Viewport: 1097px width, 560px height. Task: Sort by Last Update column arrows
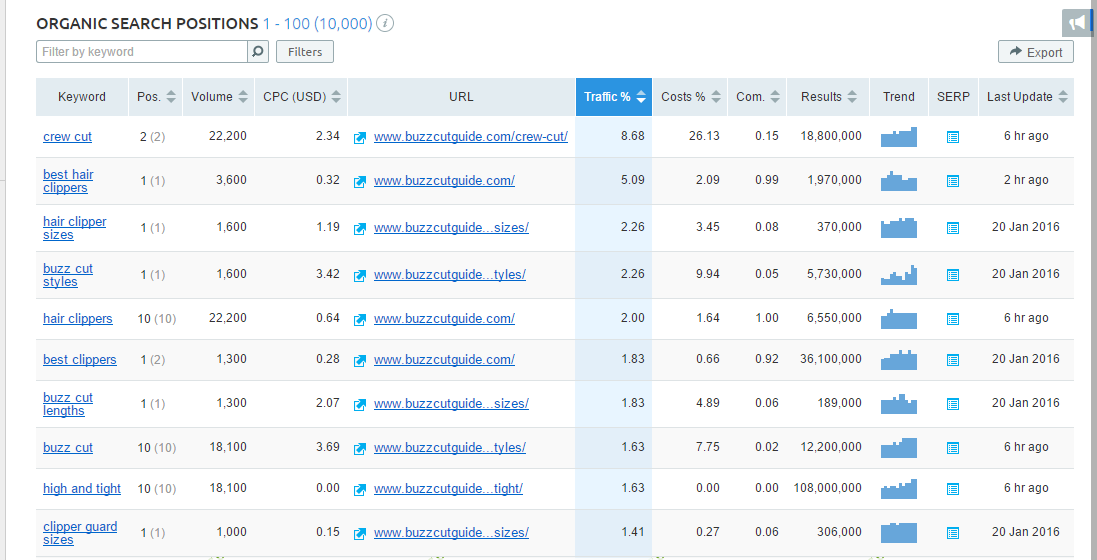click(1062, 97)
